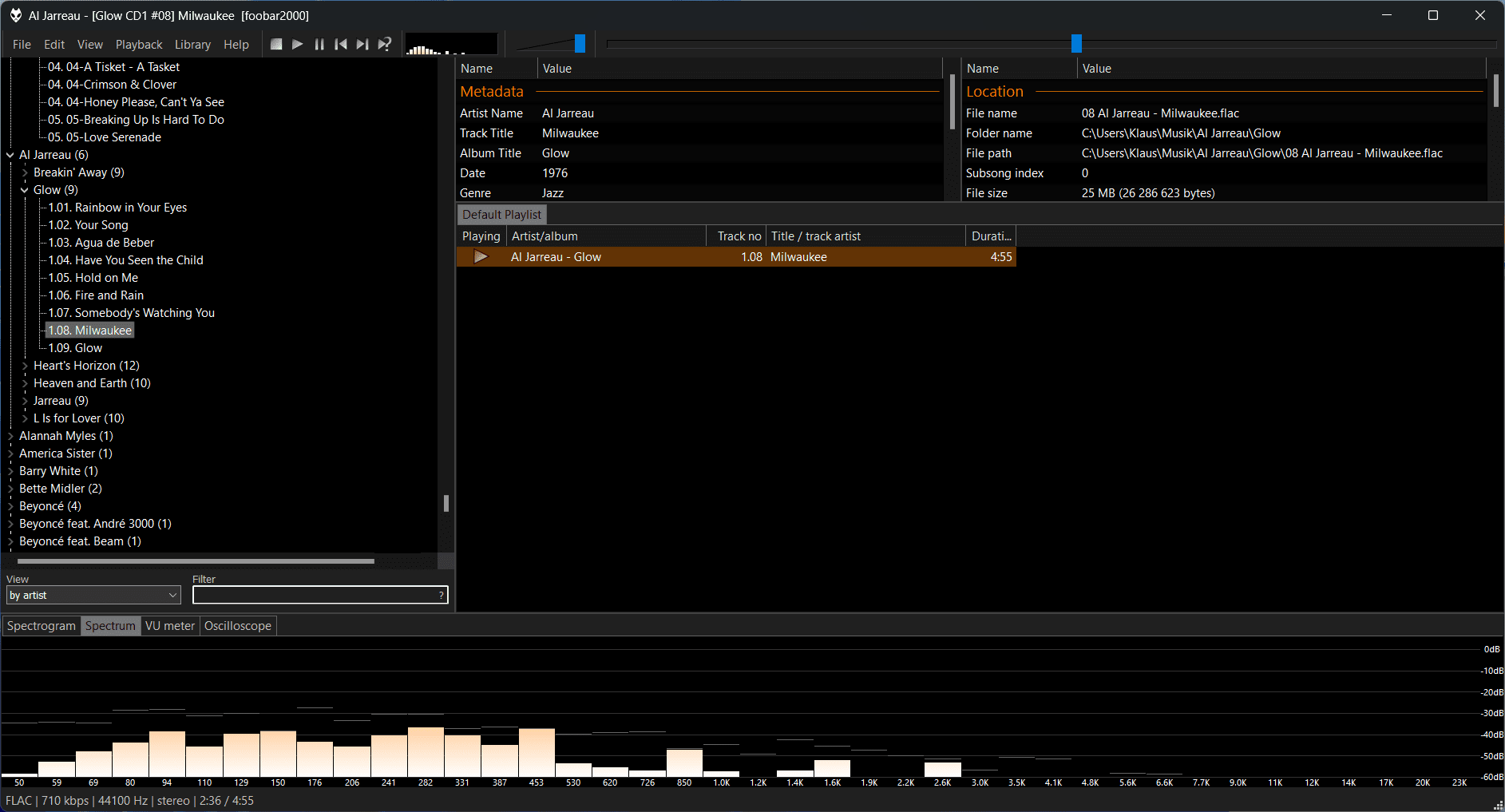1505x812 pixels.
Task: Adjust the volume slider
Action: point(580,44)
